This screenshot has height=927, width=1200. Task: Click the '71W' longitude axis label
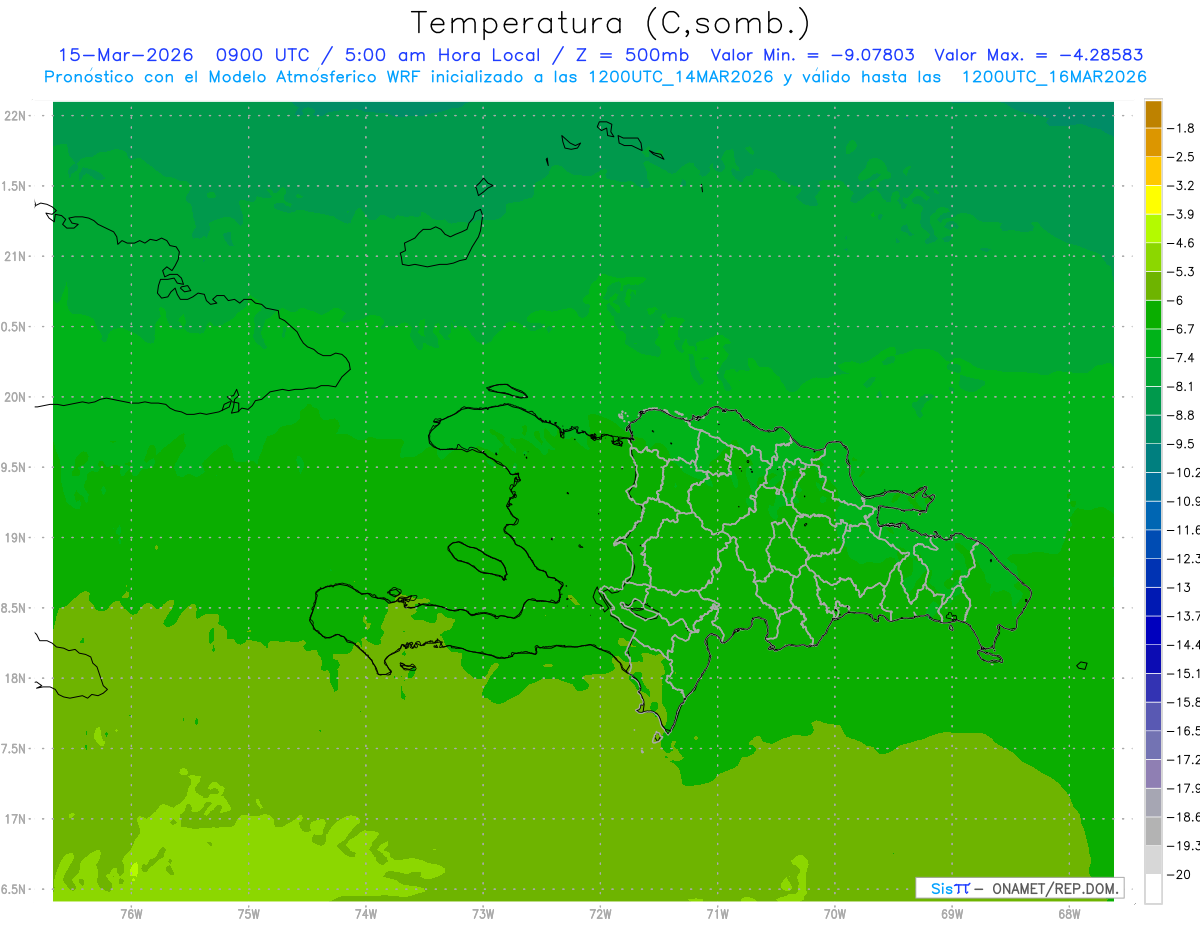click(717, 913)
